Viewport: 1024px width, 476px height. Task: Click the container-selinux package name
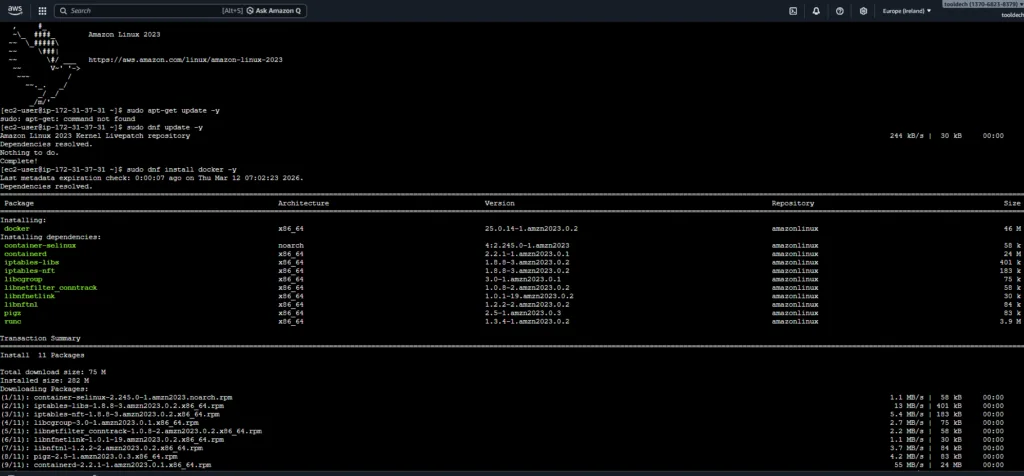(x=40, y=246)
